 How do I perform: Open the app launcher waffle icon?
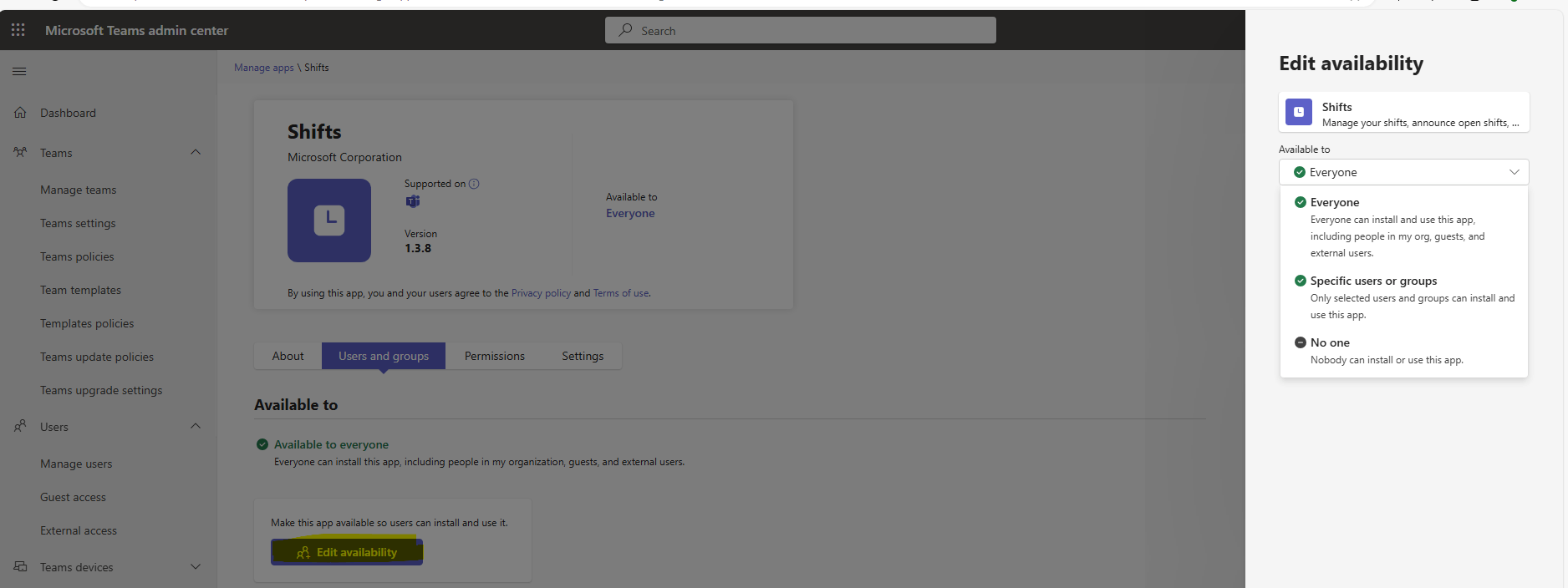(x=18, y=30)
